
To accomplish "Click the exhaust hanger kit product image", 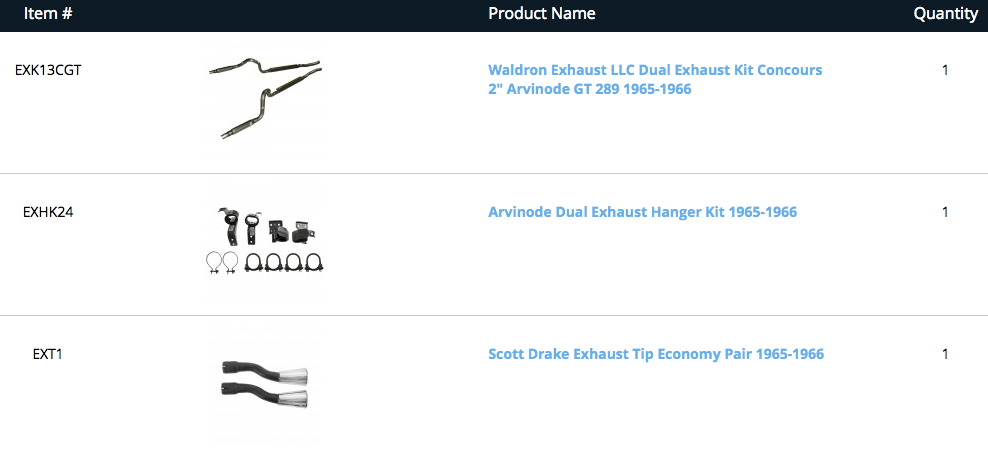I will pyautogui.click(x=265, y=242).
